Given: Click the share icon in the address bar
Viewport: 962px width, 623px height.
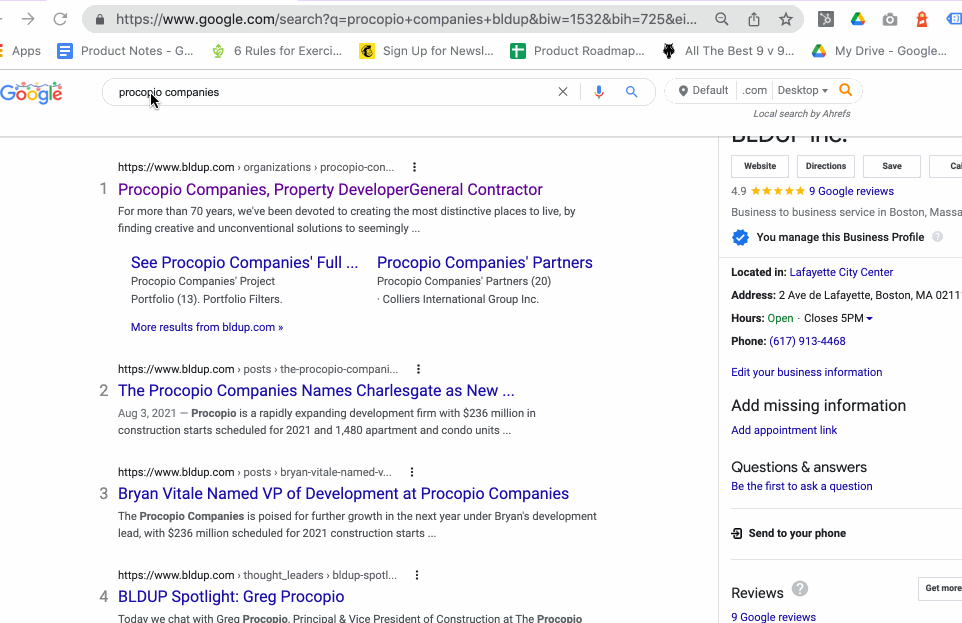Looking at the screenshot, I should point(754,19).
